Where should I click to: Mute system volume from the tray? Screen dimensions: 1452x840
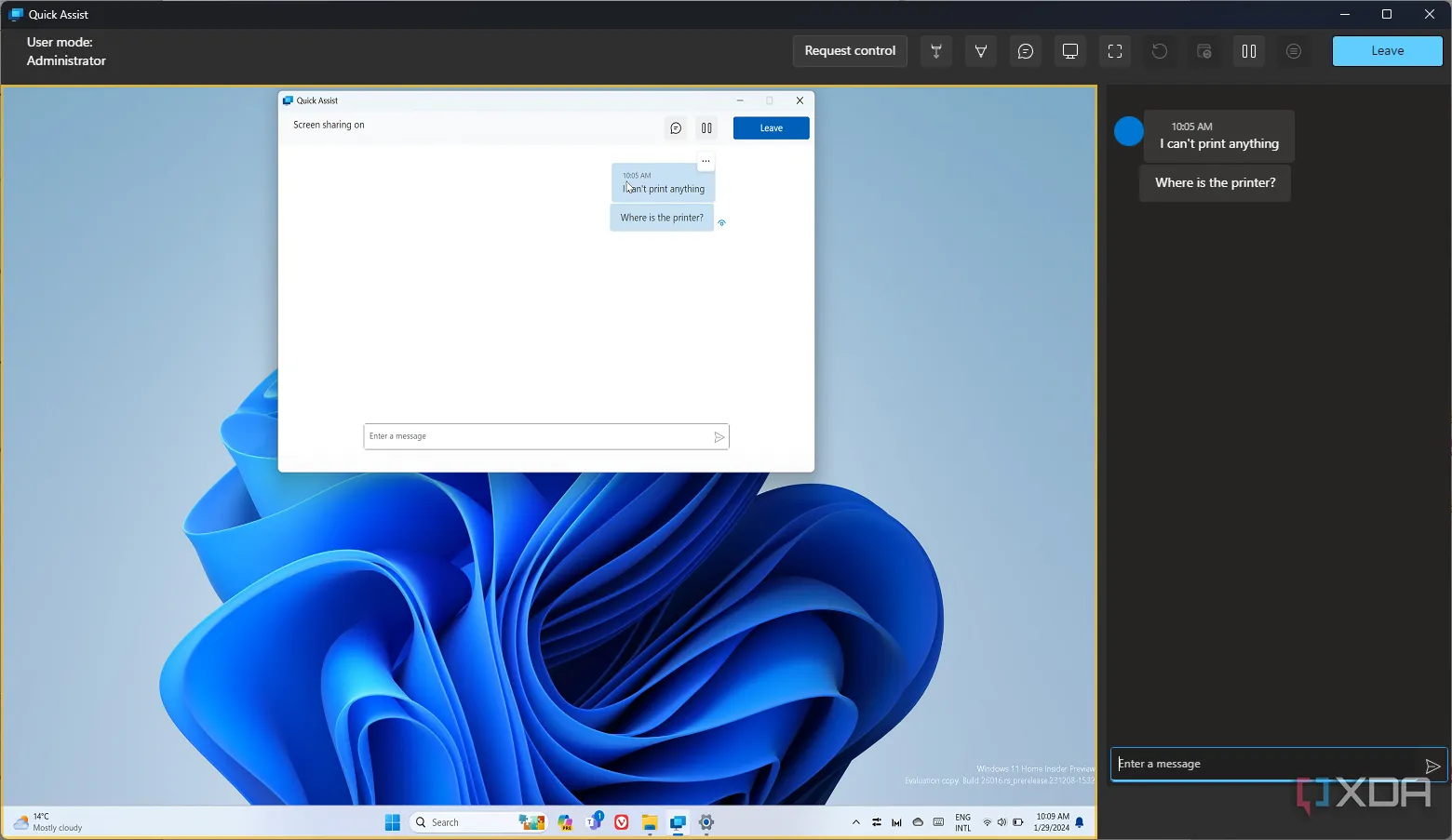(1002, 822)
